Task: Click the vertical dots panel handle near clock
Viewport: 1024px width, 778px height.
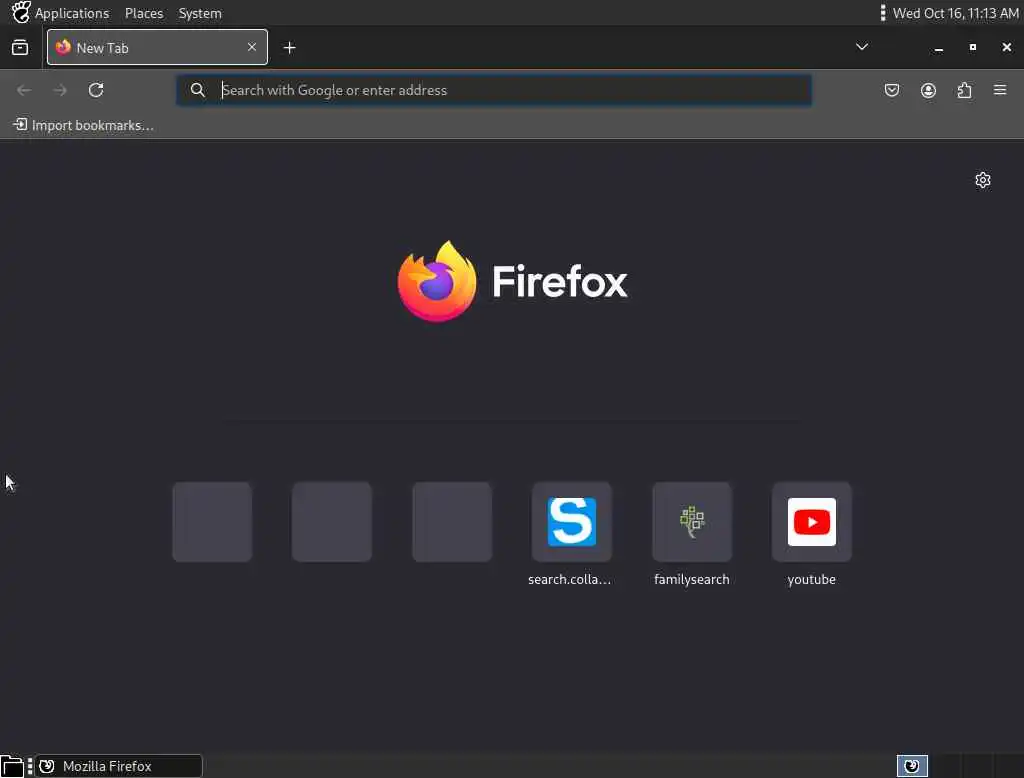Action: pyautogui.click(x=883, y=13)
